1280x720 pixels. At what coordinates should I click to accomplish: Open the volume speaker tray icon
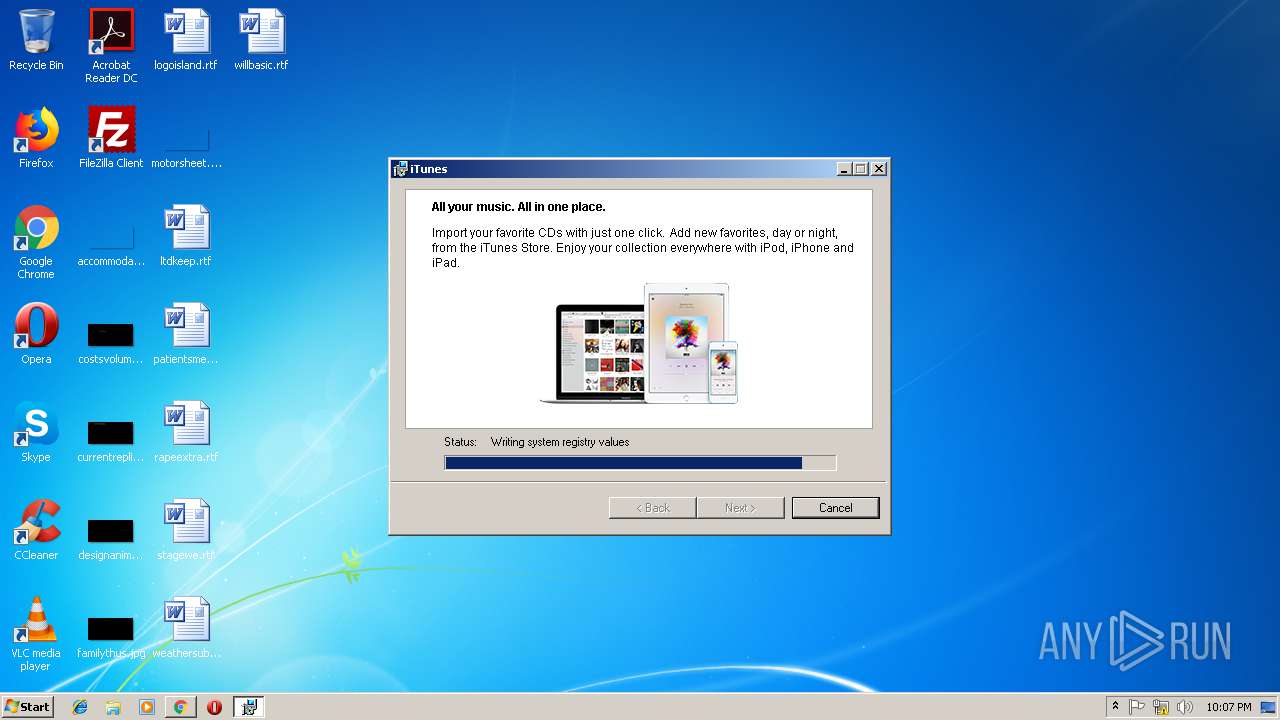1185,707
